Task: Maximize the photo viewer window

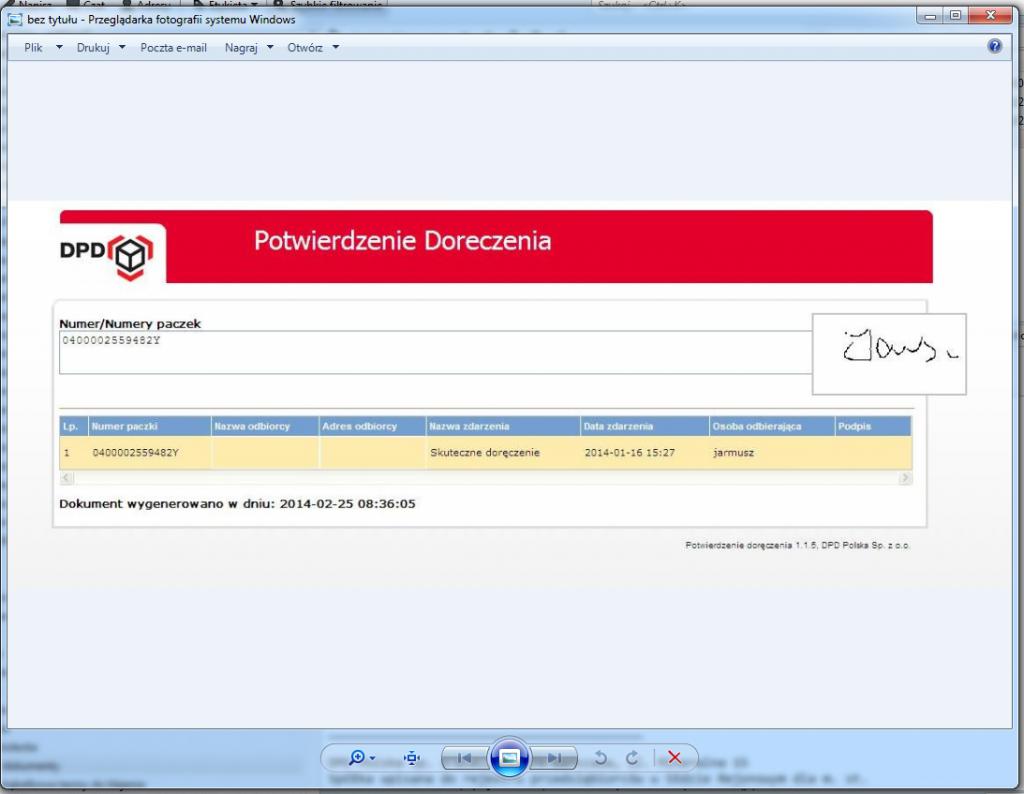Action: point(955,16)
